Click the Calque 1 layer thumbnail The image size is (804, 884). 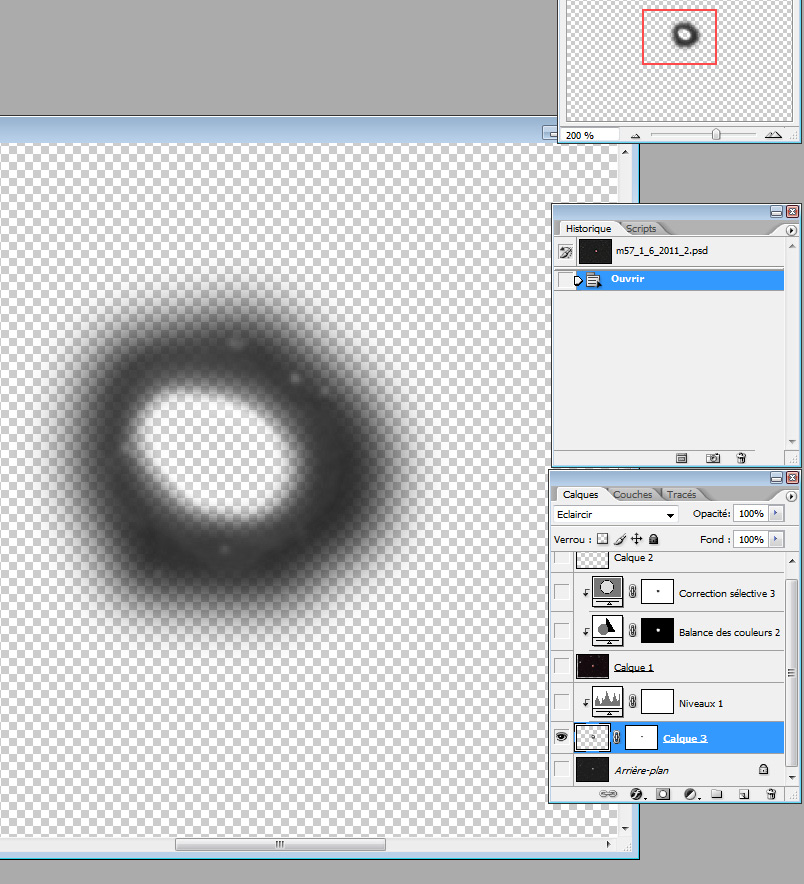[x=593, y=666]
